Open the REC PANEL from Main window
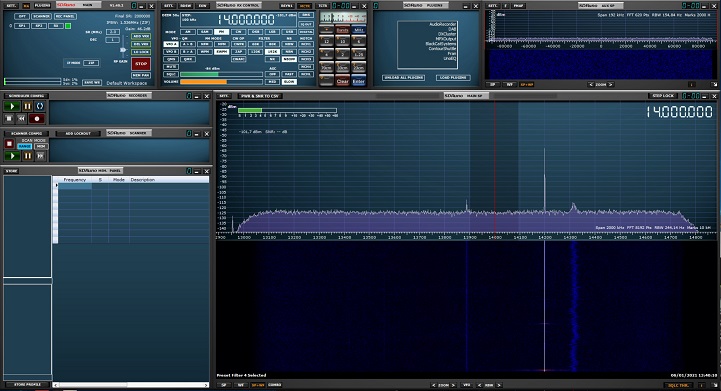 coord(65,16)
